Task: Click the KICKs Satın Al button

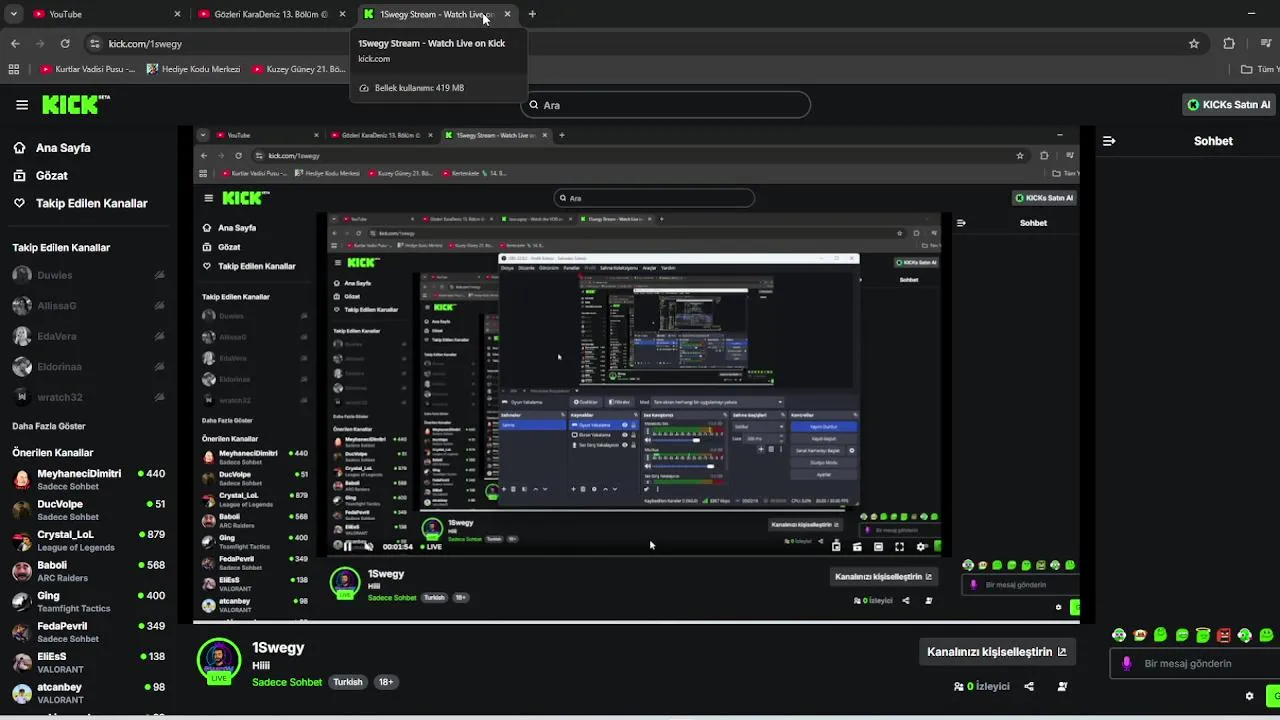Action: point(1228,105)
